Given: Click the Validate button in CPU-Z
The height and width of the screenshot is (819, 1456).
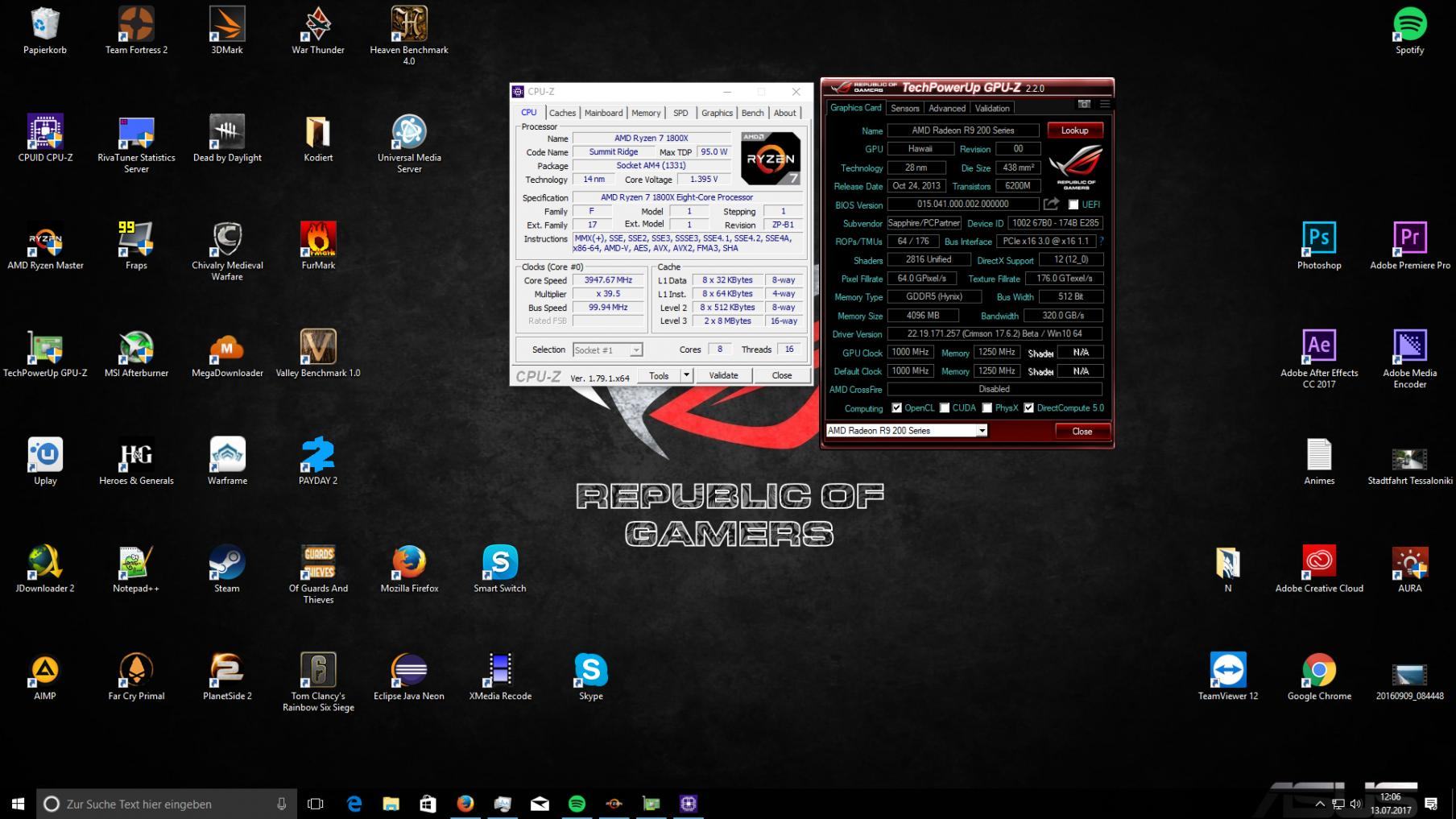Looking at the screenshot, I should 723,375.
